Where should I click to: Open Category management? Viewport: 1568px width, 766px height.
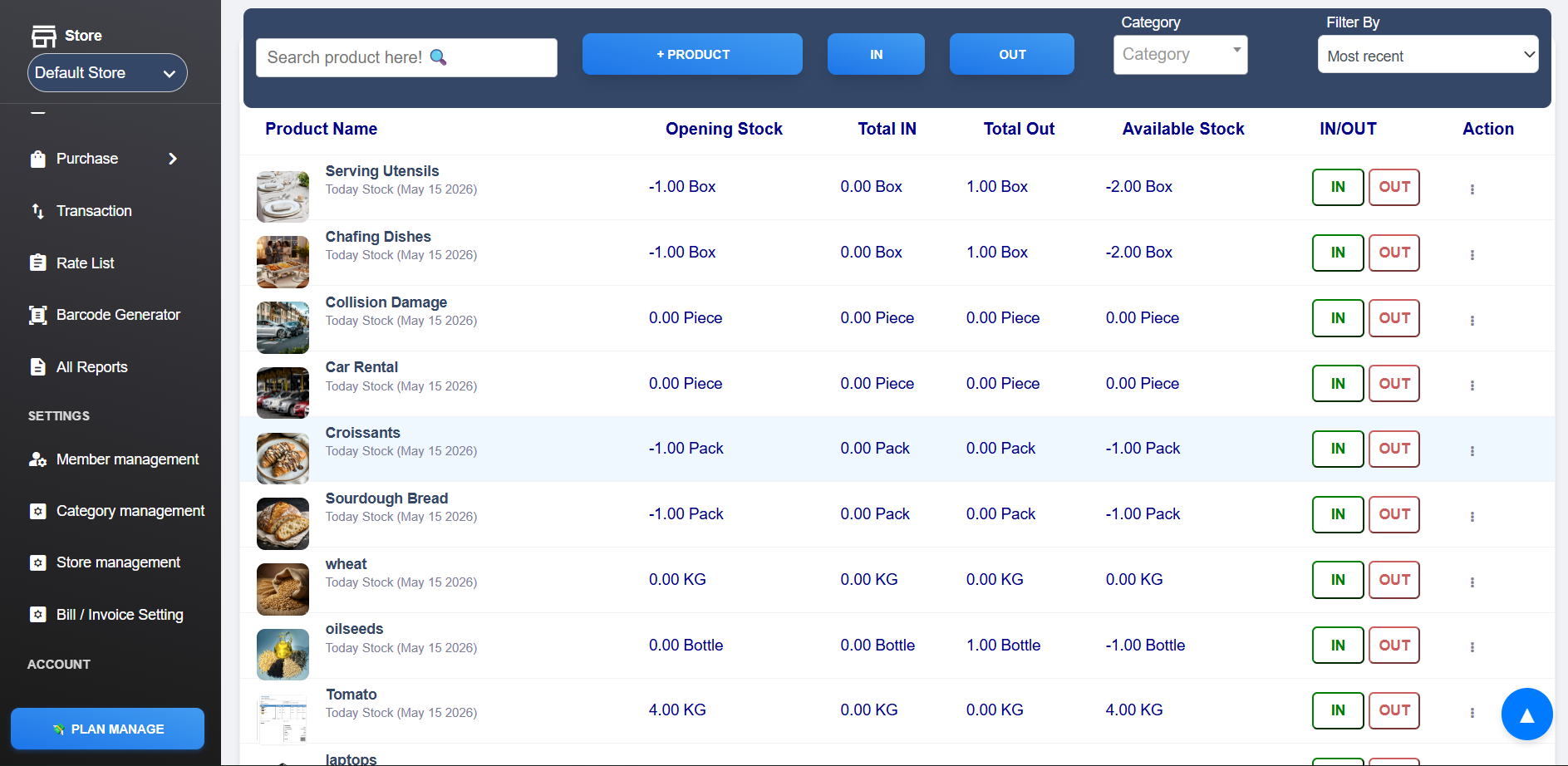point(130,511)
